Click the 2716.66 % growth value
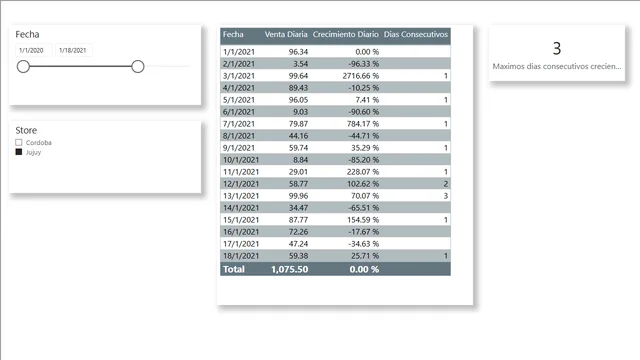The height and width of the screenshot is (360, 640). point(361,76)
